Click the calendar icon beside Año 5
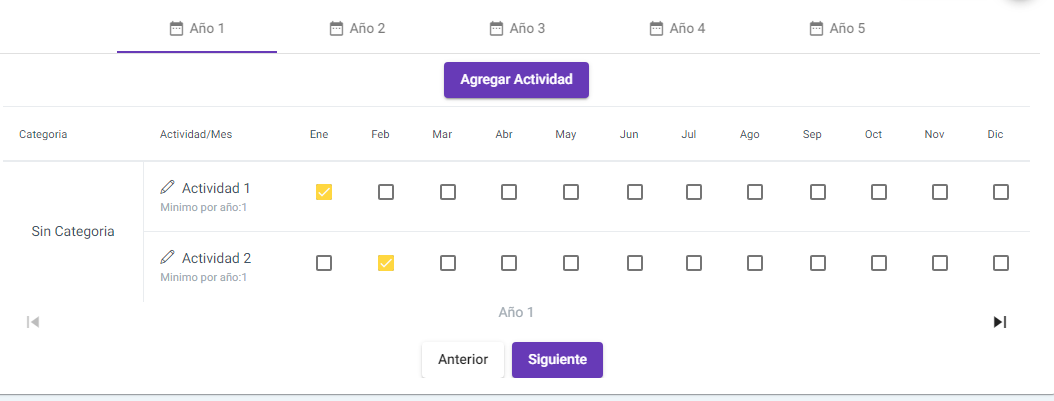Image resolution: width=1054 pixels, height=401 pixels. 816,28
